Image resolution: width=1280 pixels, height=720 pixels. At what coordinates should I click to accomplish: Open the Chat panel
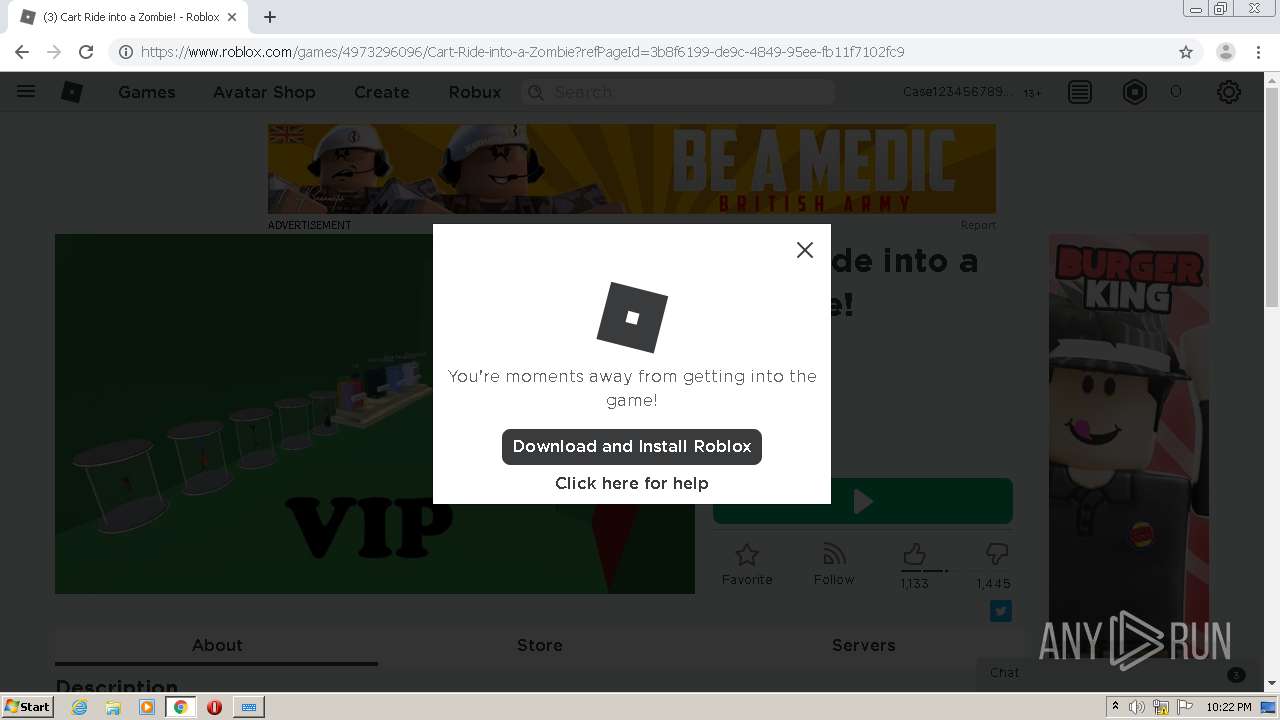(1115, 673)
